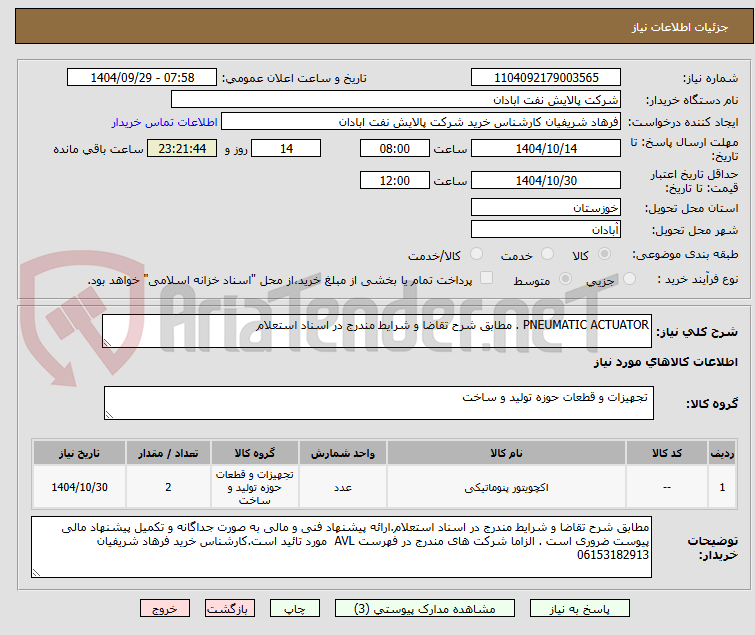Click the کد کالا column header
Viewport: 755px width, 635px height.
(666, 453)
